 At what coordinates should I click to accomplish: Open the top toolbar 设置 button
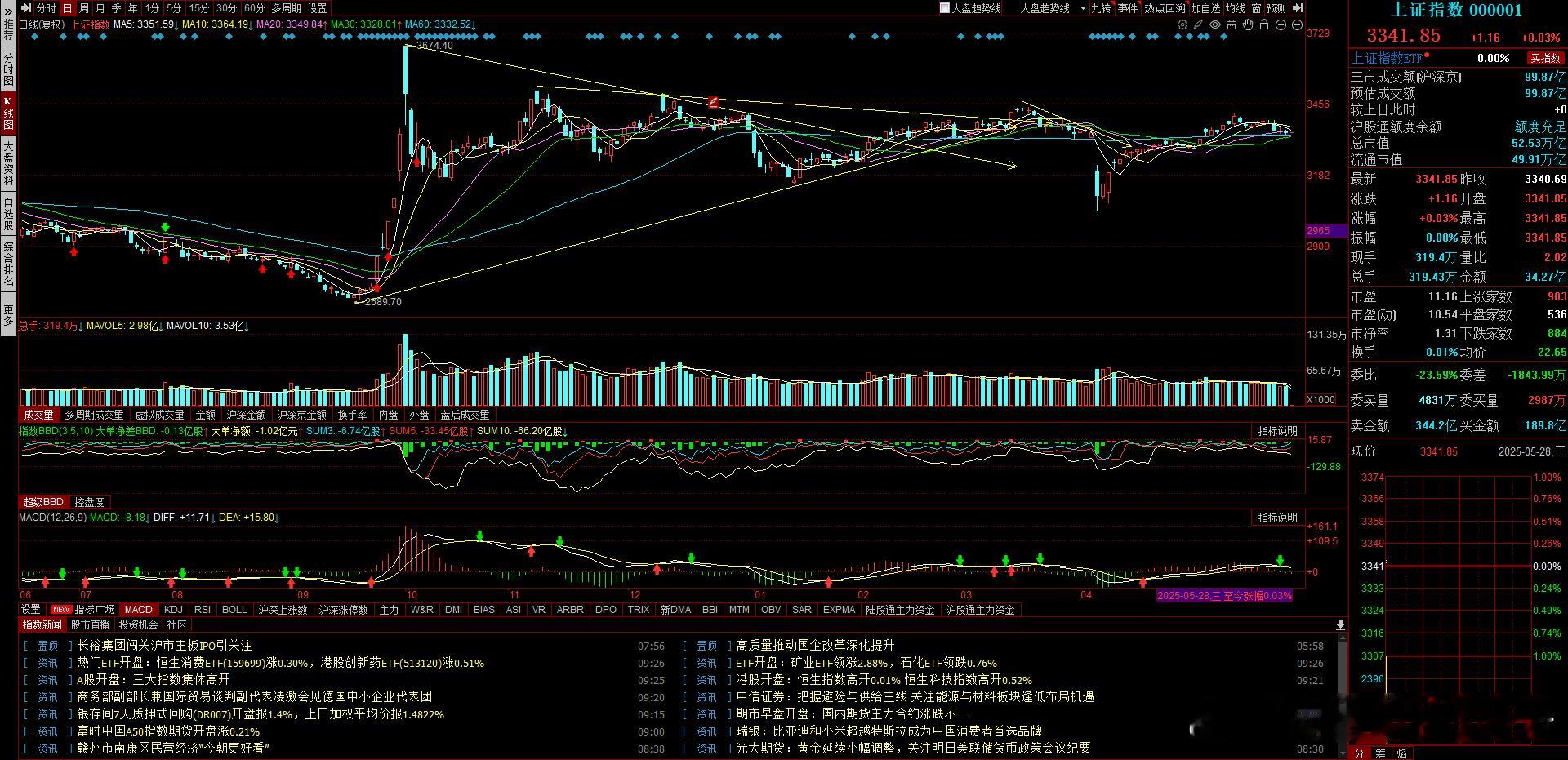click(318, 8)
